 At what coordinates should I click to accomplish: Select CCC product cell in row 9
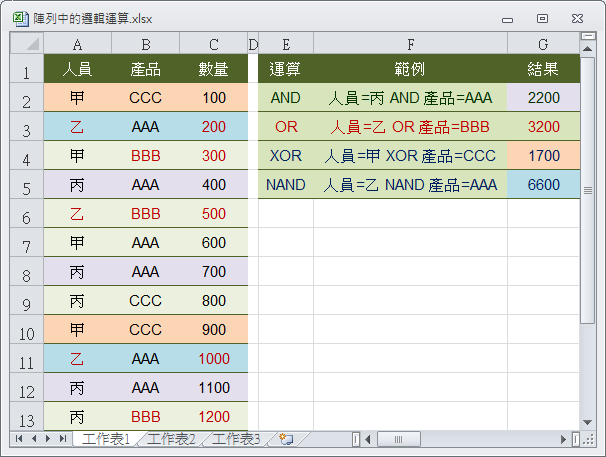point(145,300)
